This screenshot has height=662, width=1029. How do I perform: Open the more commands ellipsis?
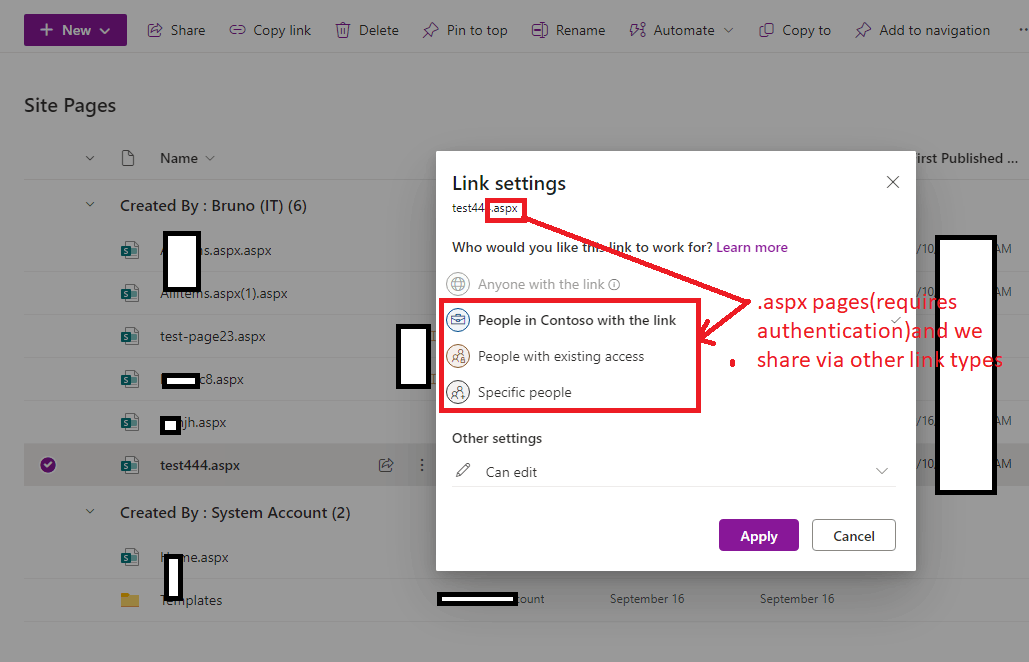click(x=1023, y=30)
